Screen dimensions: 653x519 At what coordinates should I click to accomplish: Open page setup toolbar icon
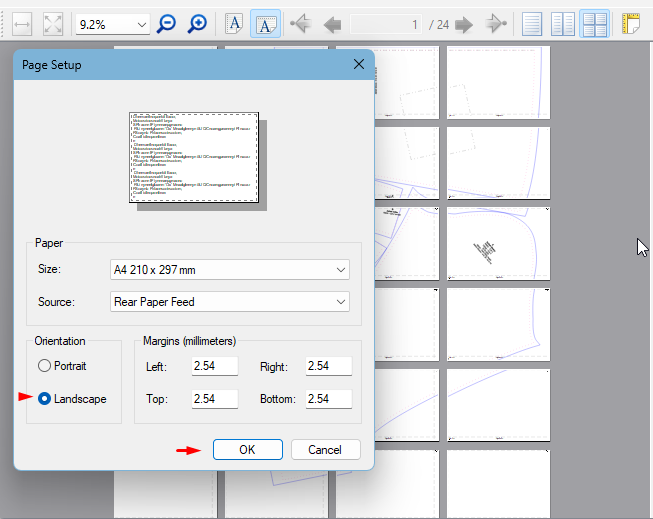[631, 24]
